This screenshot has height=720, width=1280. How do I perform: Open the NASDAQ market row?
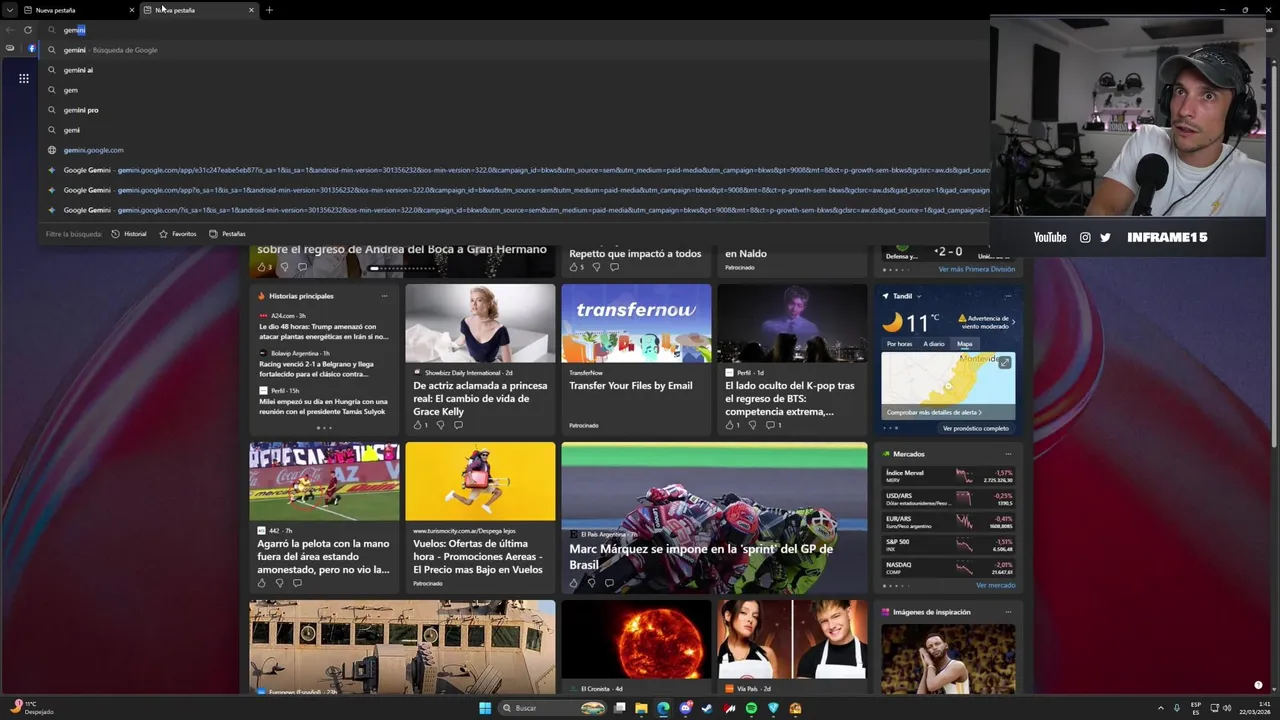[949, 568]
